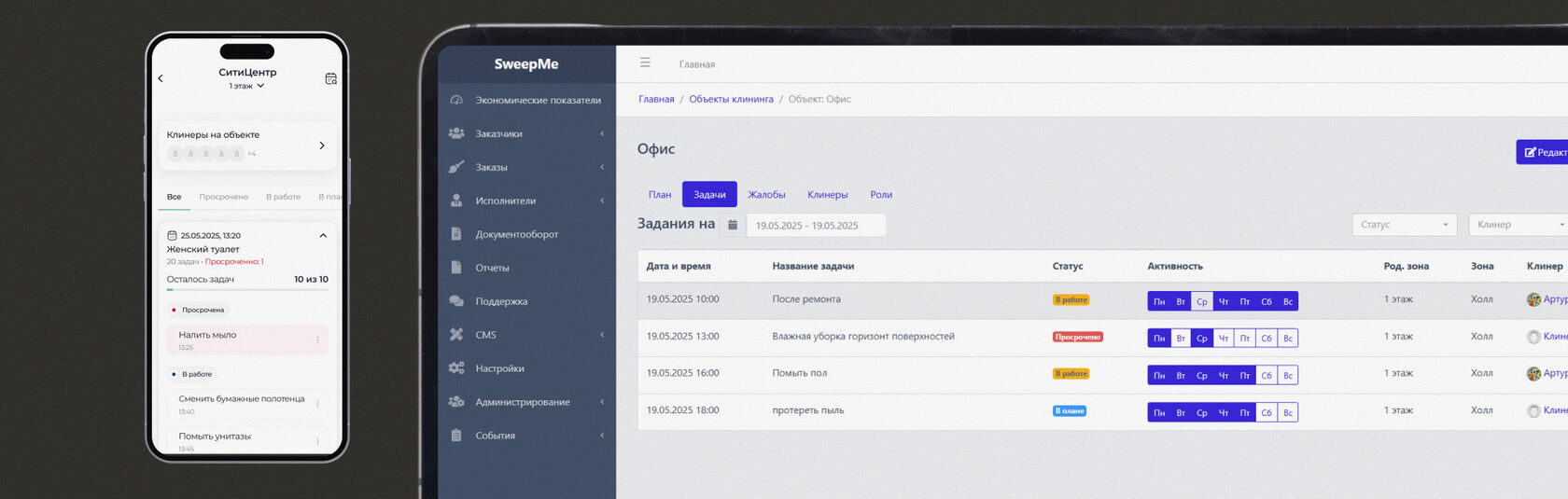This screenshot has height=499, width=1568.
Task: Click the Заказчики people icon in sidebar
Action: click(456, 133)
